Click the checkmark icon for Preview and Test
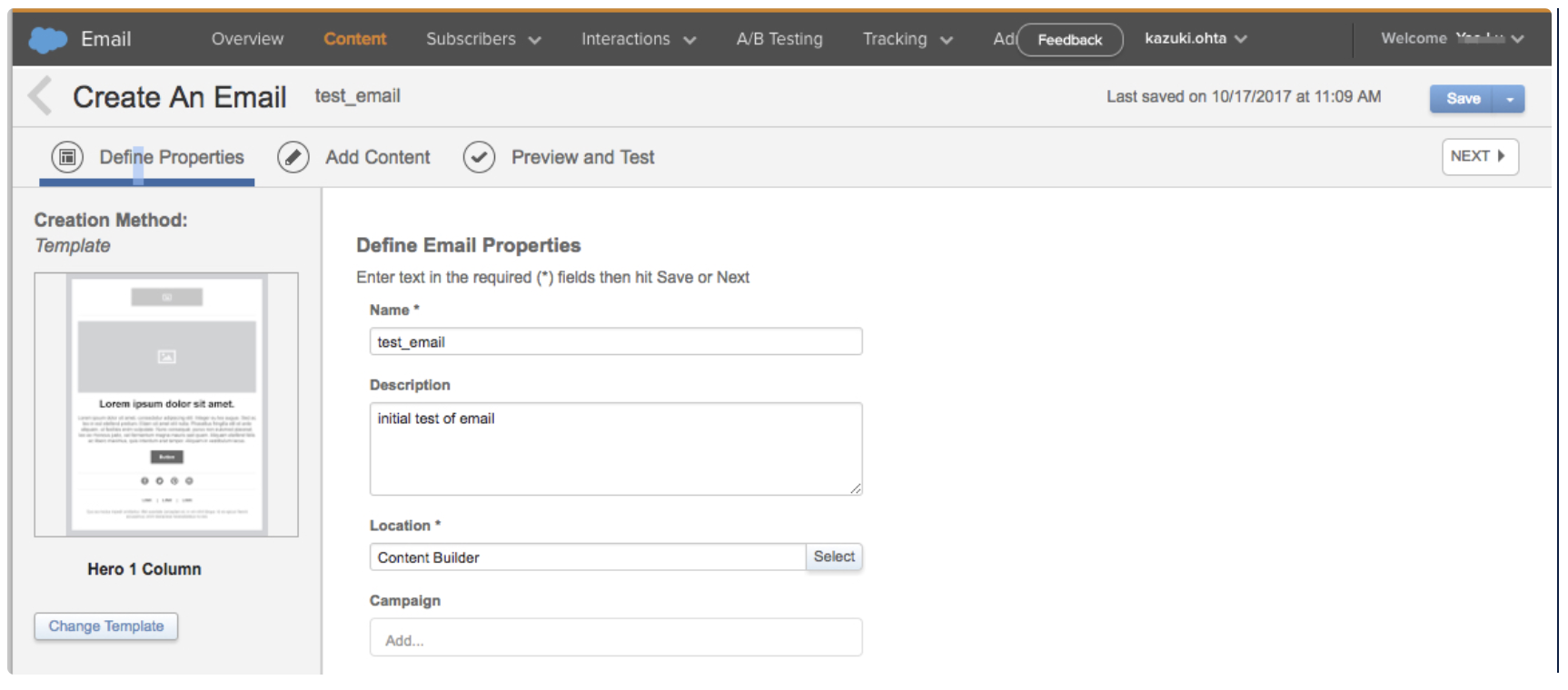This screenshot has width=1568, height=690. pyautogui.click(x=479, y=157)
